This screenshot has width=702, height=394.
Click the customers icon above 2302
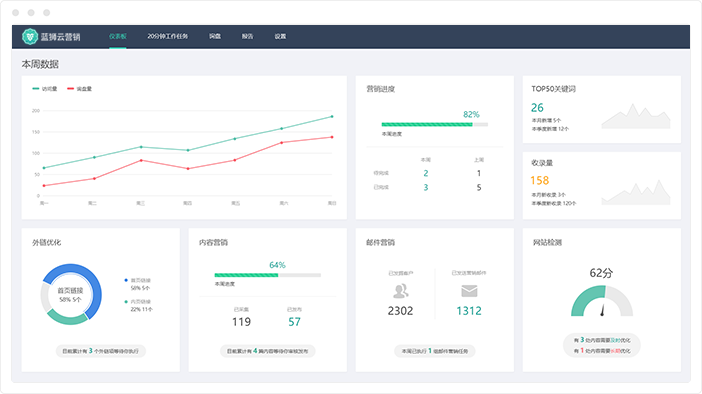[400, 291]
